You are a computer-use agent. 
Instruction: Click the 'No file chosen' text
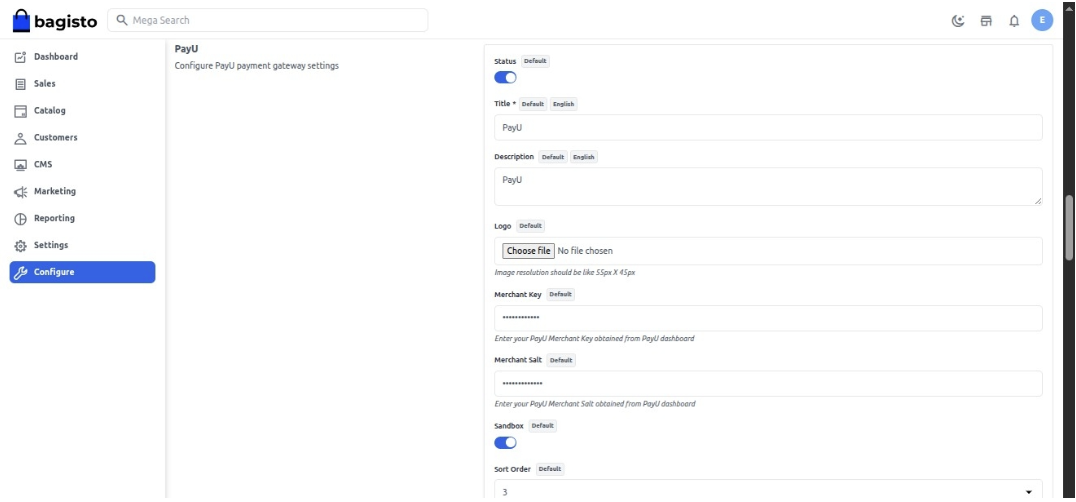[585, 251]
